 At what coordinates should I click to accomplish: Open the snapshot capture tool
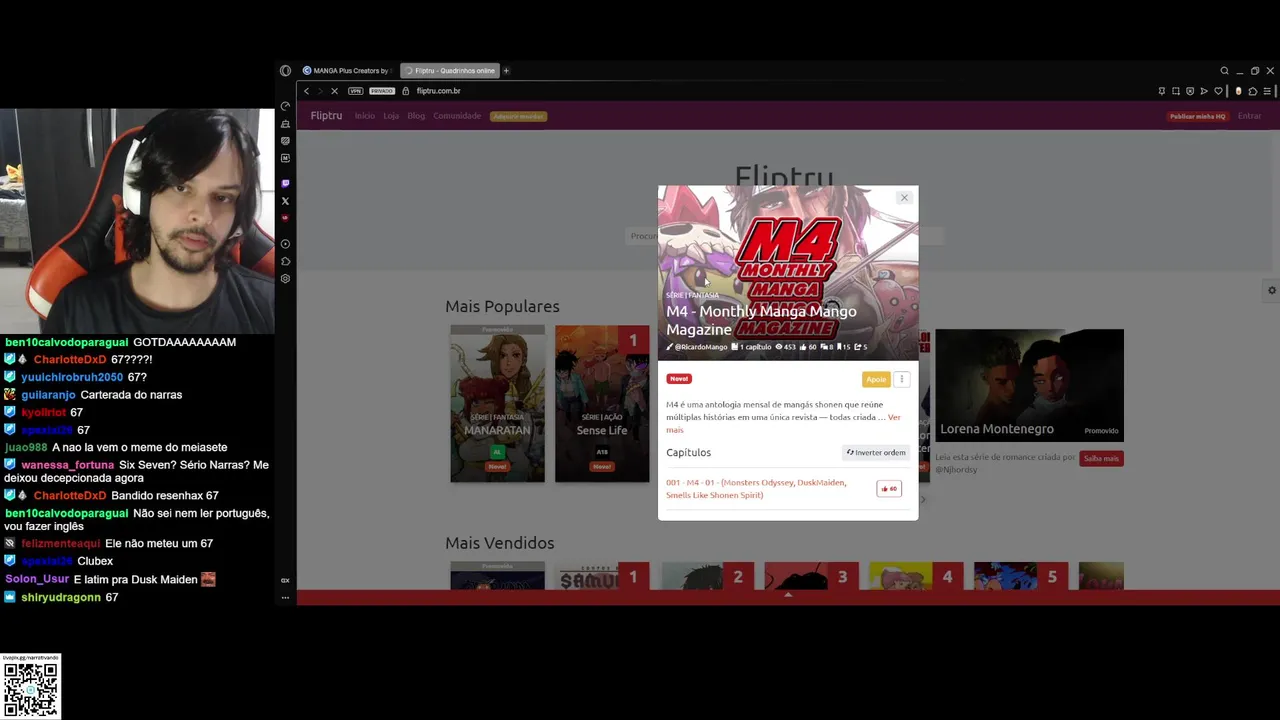pos(1176,91)
